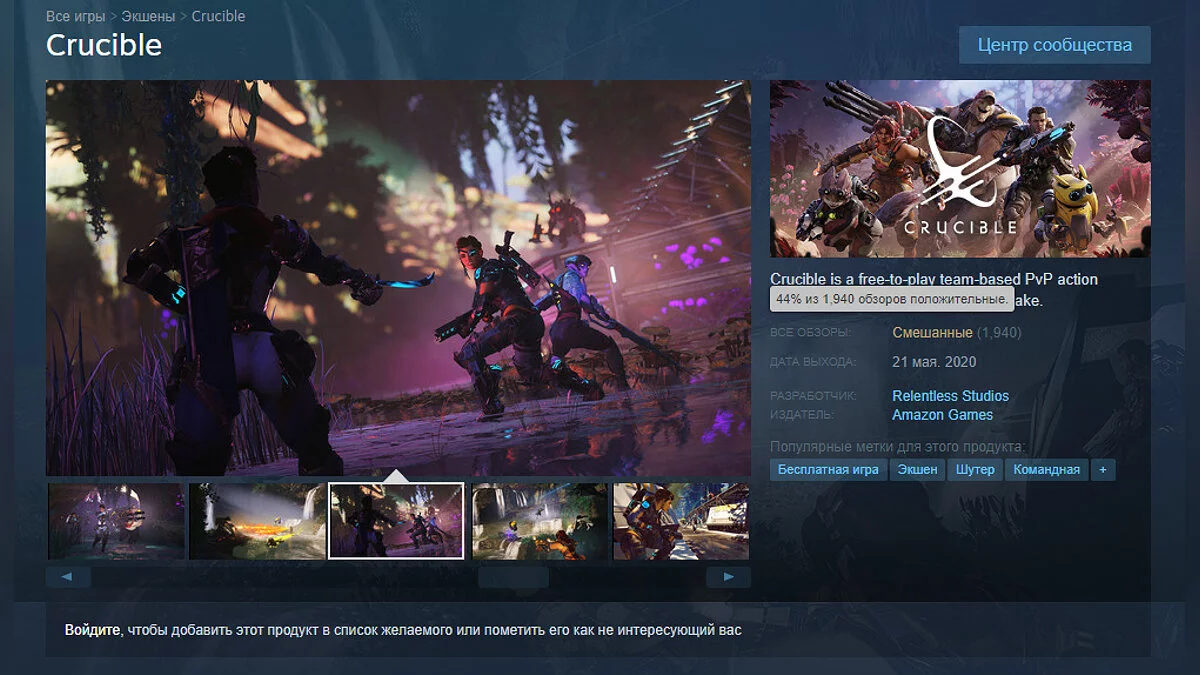Select the 'Командная' tag
Viewport: 1200px width, 675px height.
[x=1046, y=469]
